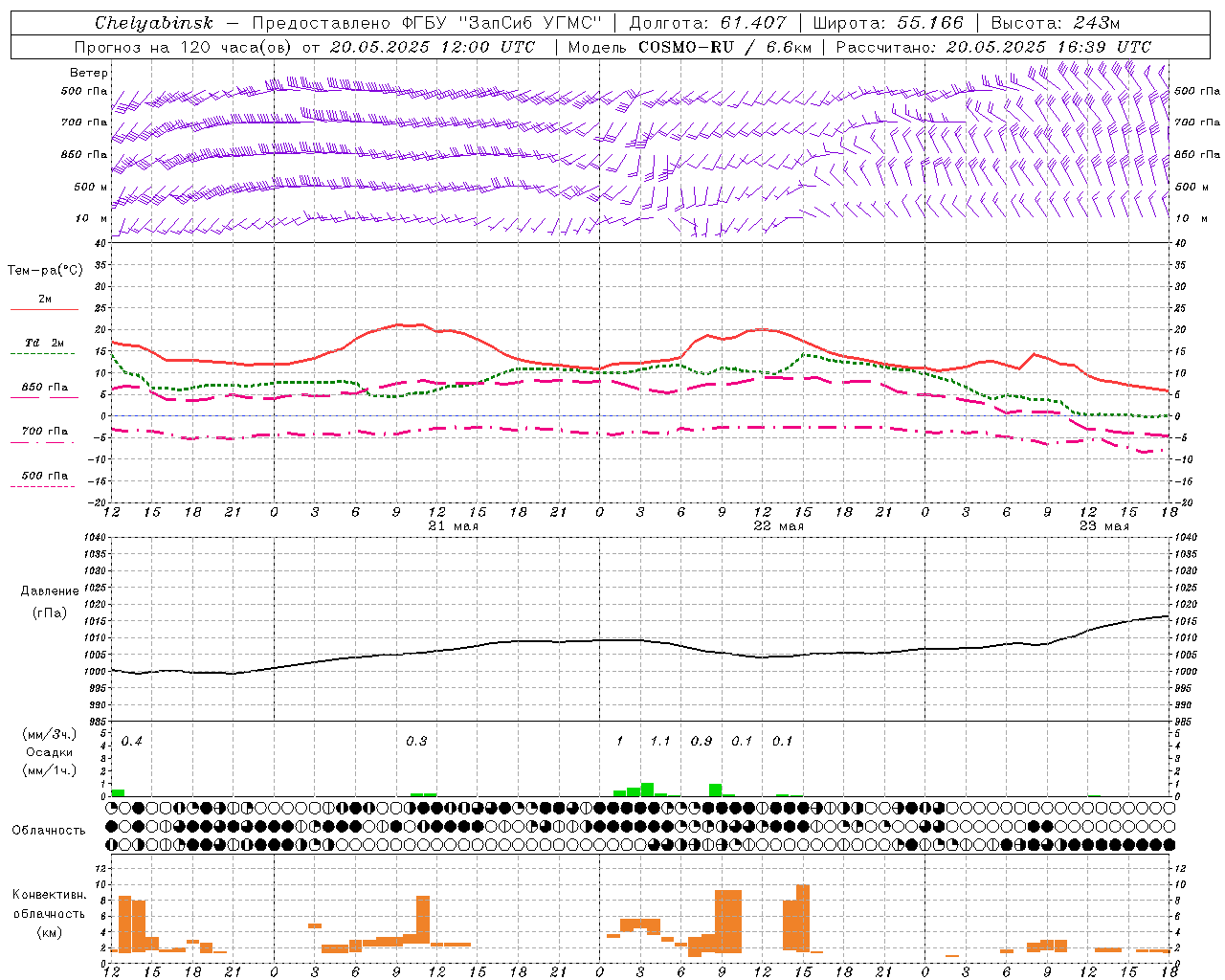Click the (мм/1ч.) precipitation unit label
The height and width of the screenshot is (980, 1225).
click(x=49, y=769)
